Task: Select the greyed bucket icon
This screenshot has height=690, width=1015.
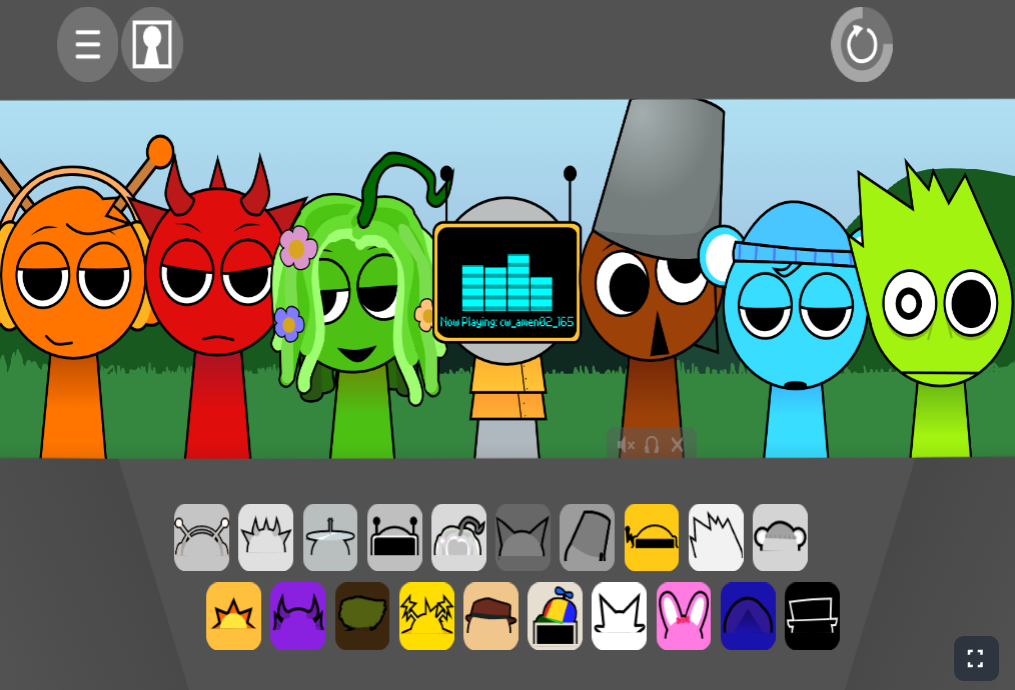Action: [587, 537]
